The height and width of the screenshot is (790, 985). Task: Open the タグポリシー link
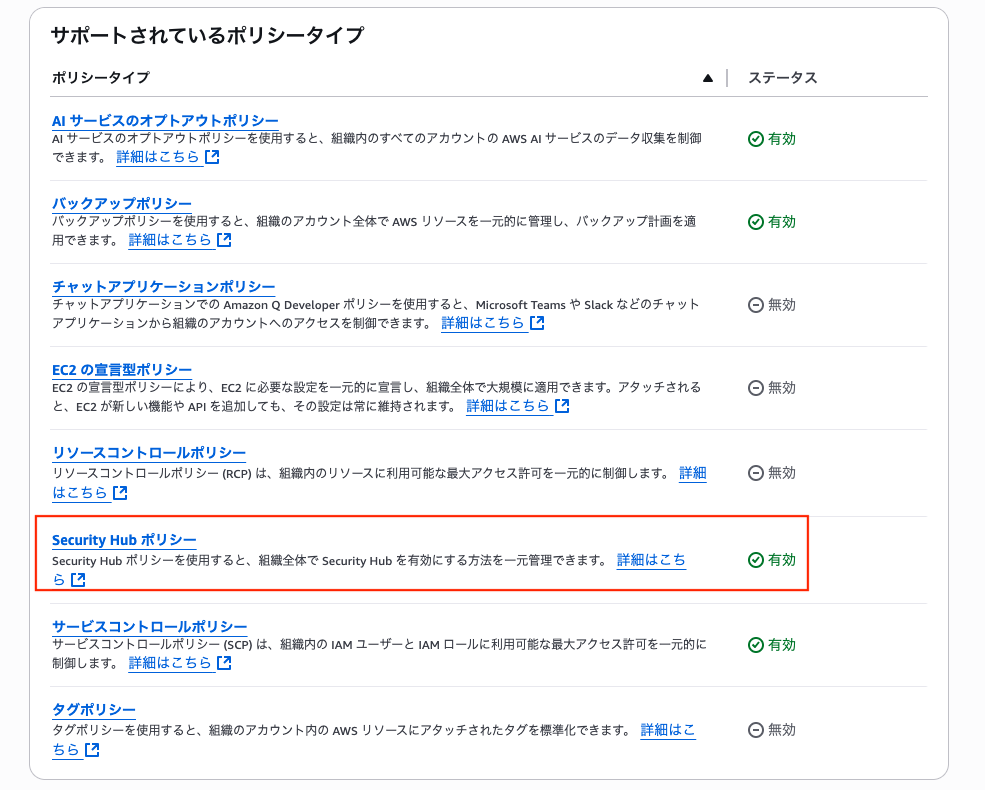(x=93, y=710)
